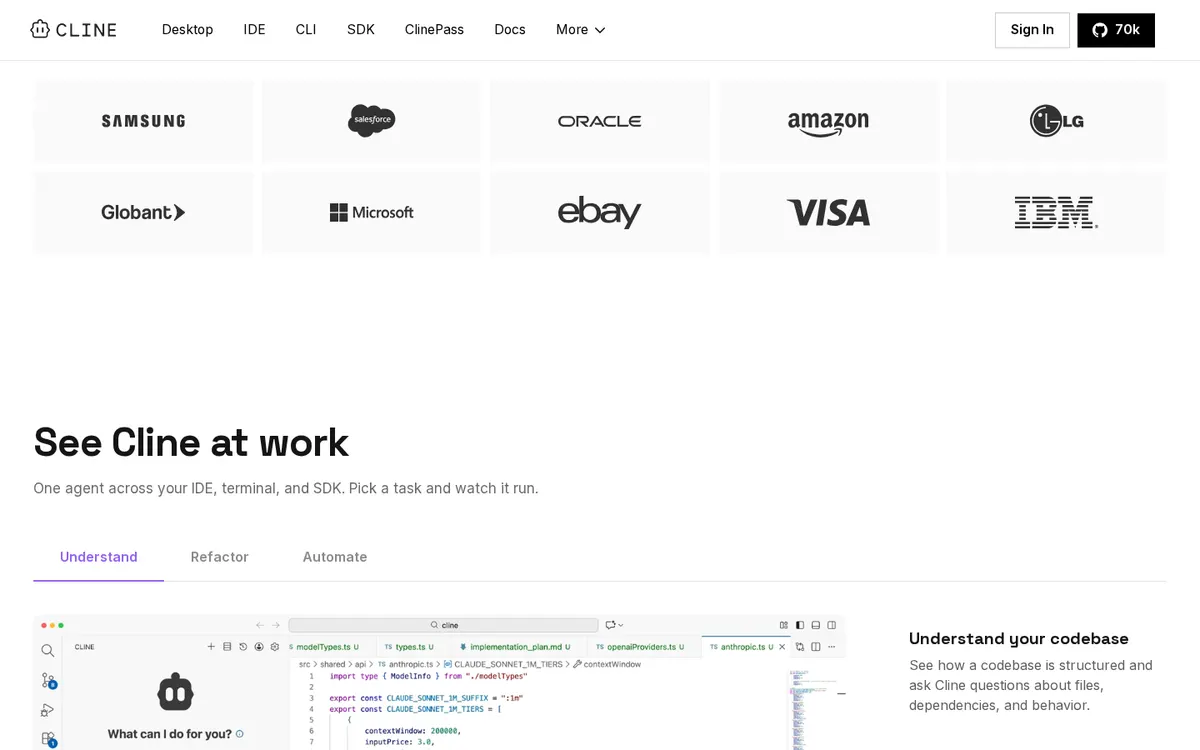Select the types.ts editor tab

coord(412,647)
